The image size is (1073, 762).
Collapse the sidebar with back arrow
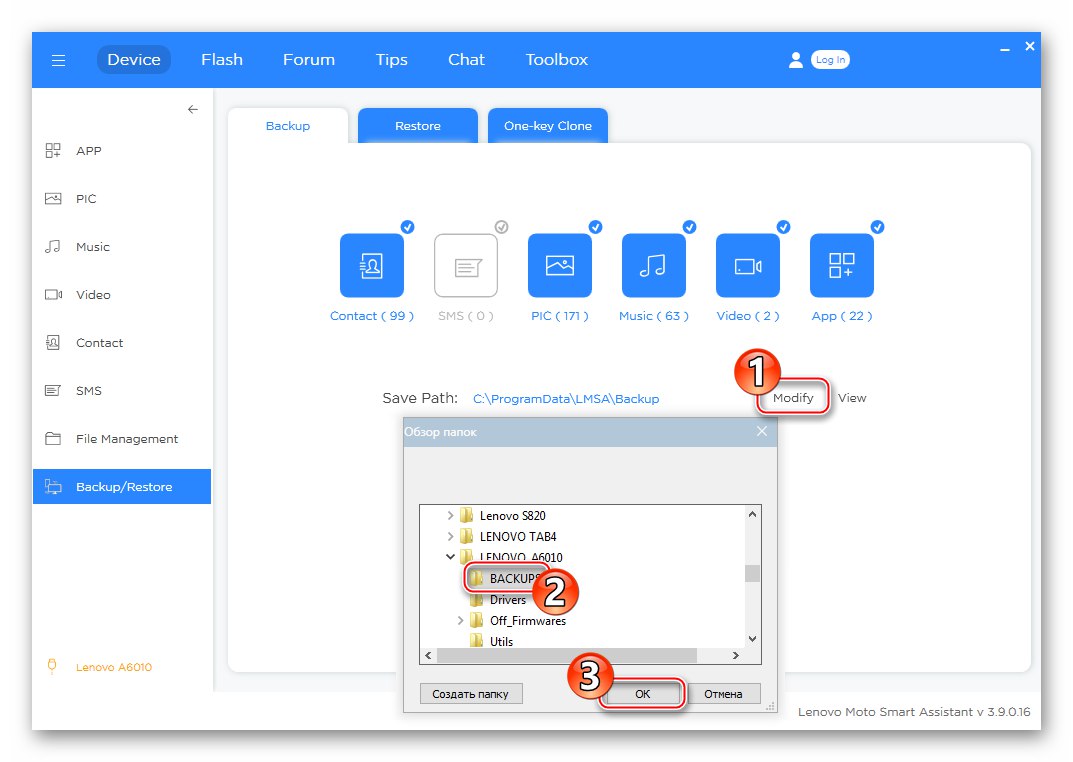click(193, 109)
